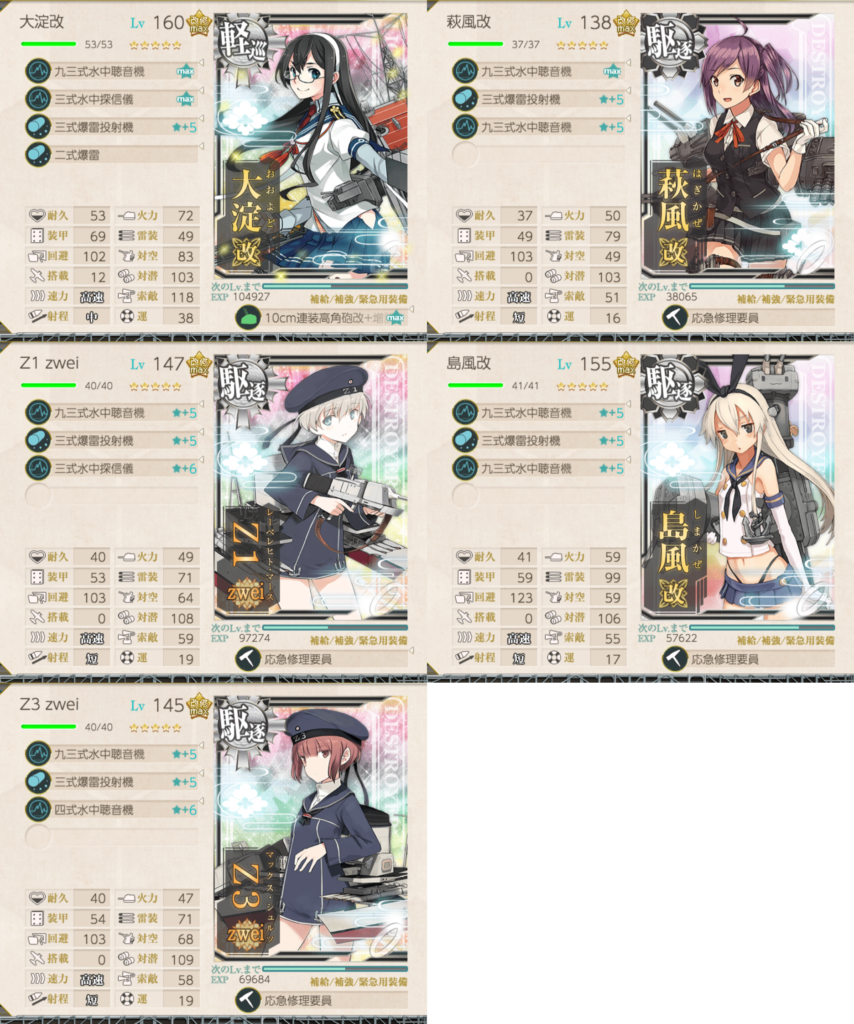Click the green gun icon for 10cm連装高角砲改

coord(247,318)
